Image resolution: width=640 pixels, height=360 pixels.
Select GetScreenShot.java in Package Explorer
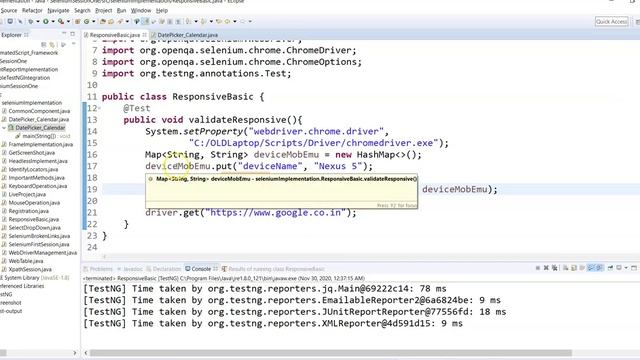click(31, 153)
